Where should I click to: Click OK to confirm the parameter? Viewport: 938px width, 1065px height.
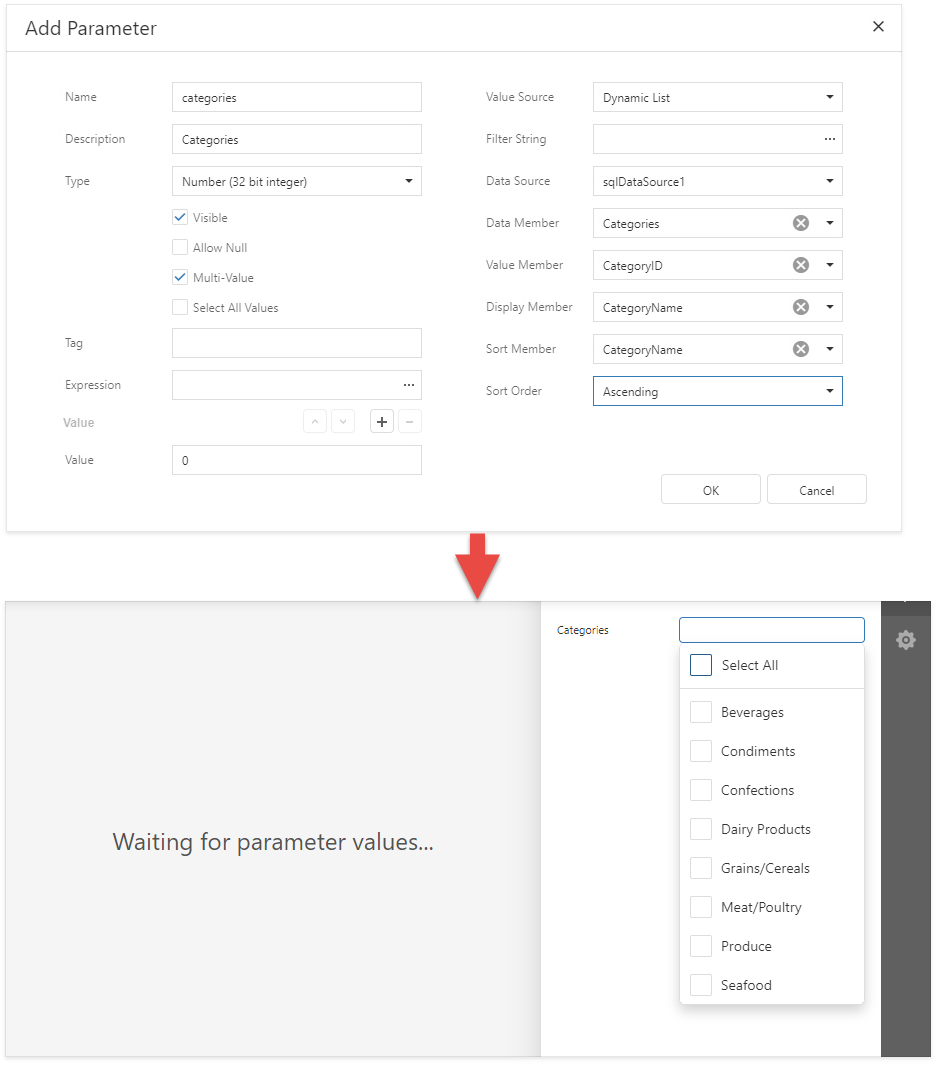pos(710,490)
